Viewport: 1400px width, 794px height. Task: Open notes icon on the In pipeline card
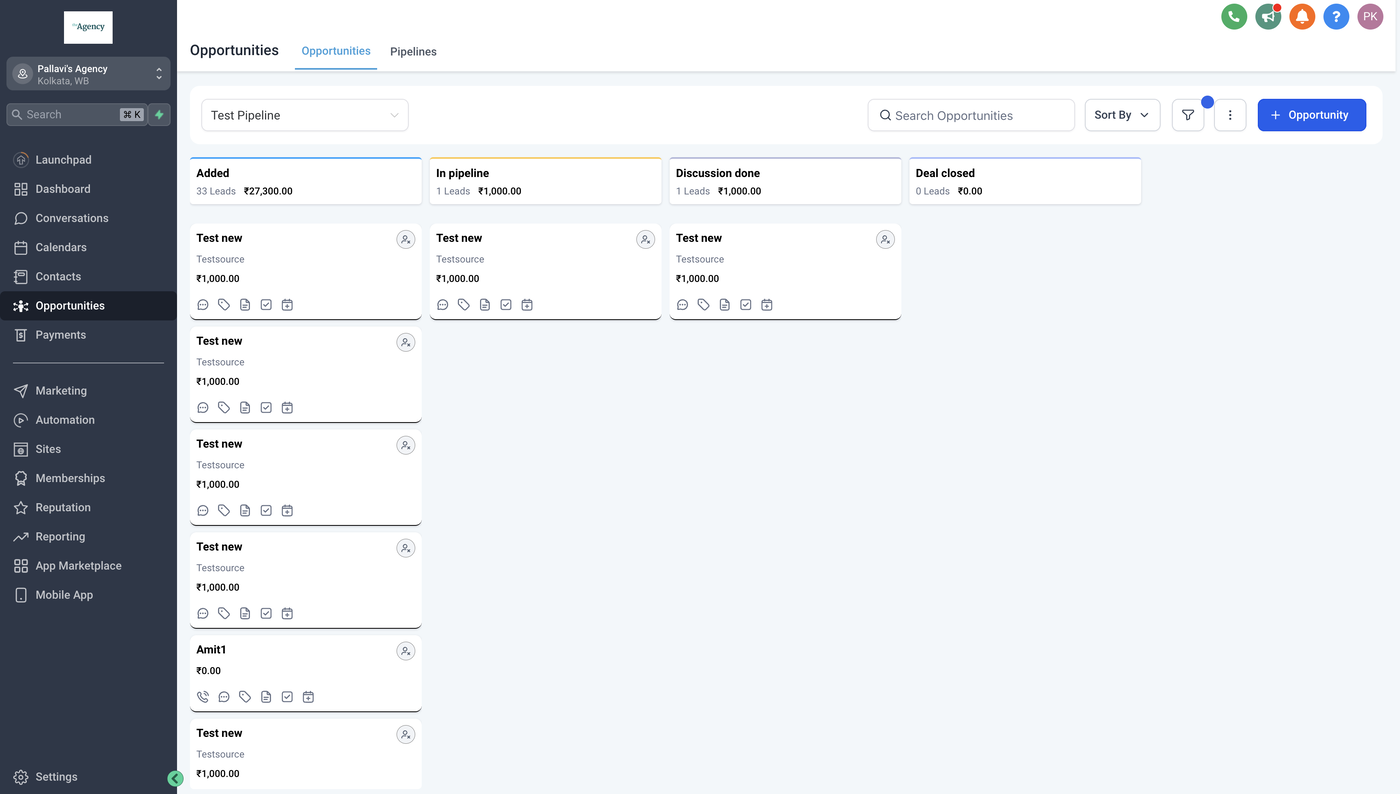click(x=485, y=305)
